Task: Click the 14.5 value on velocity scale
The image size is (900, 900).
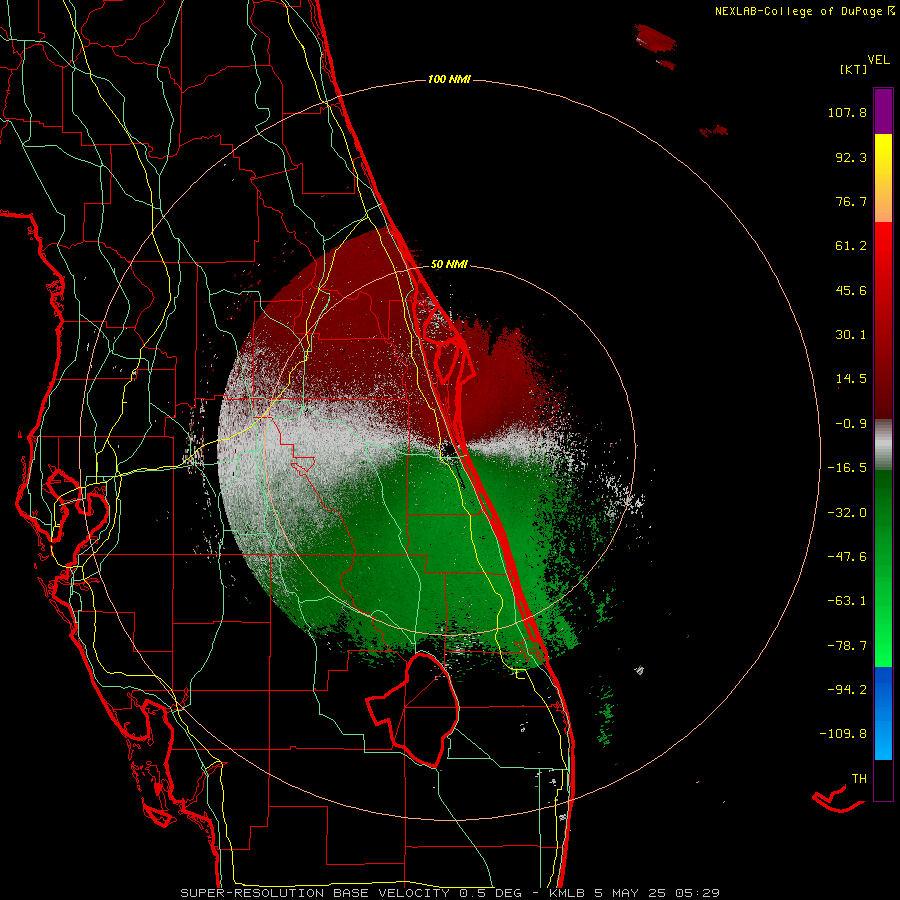Action: 851,379
